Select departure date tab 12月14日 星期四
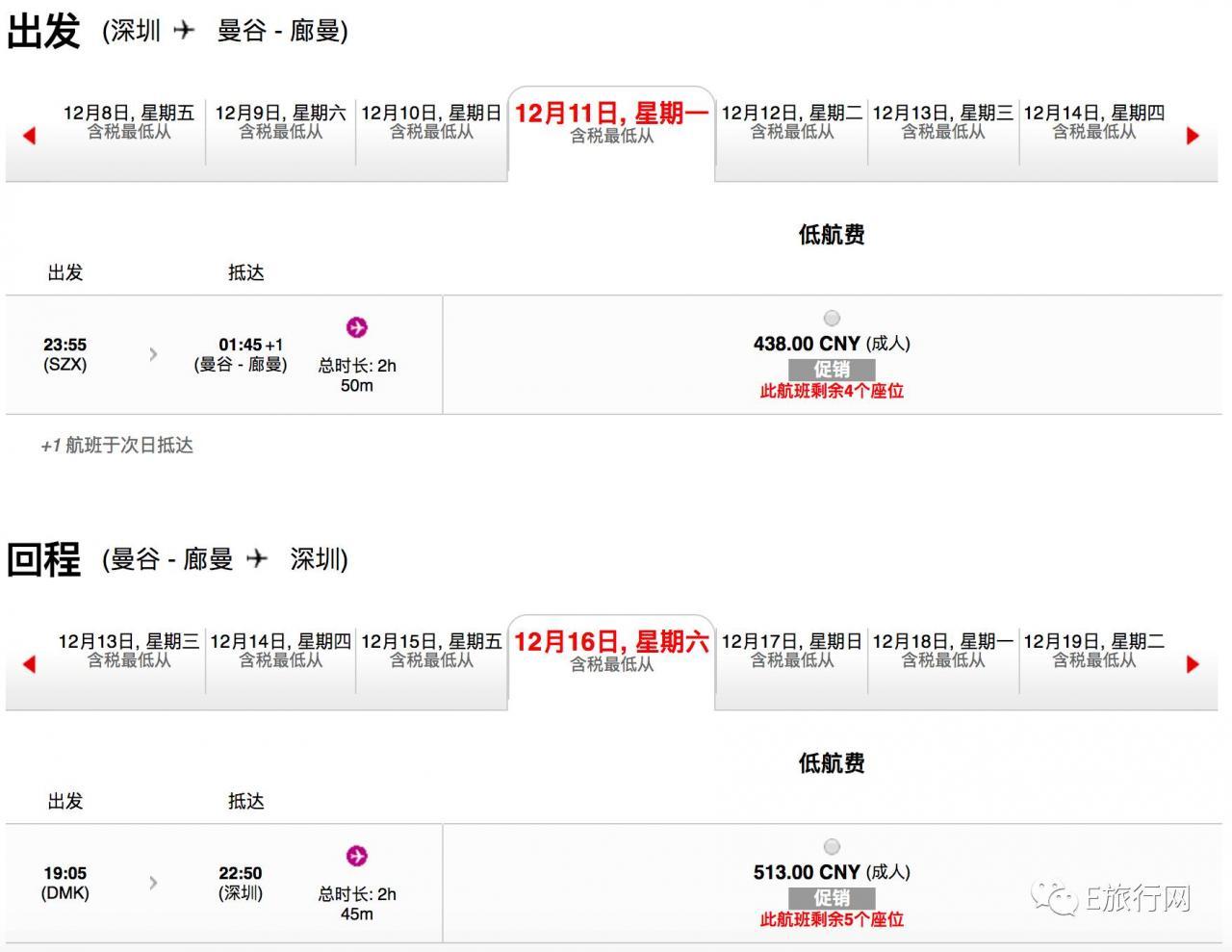 pyautogui.click(x=1094, y=122)
